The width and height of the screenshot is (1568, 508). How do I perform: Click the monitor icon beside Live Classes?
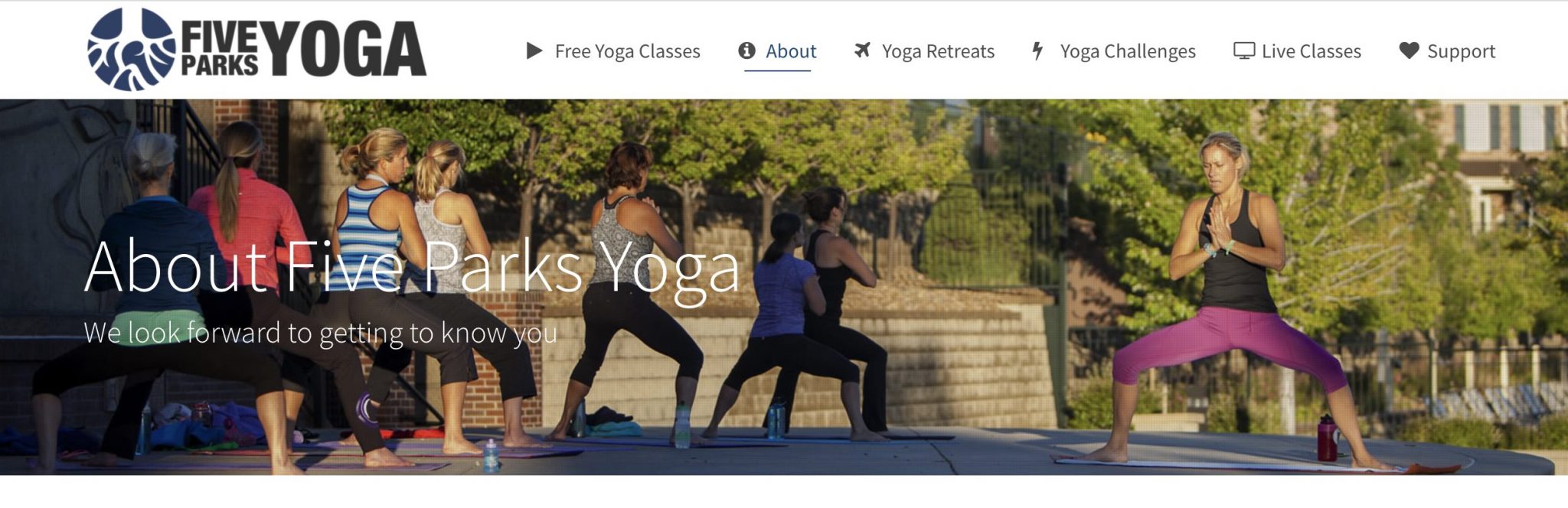1244,51
